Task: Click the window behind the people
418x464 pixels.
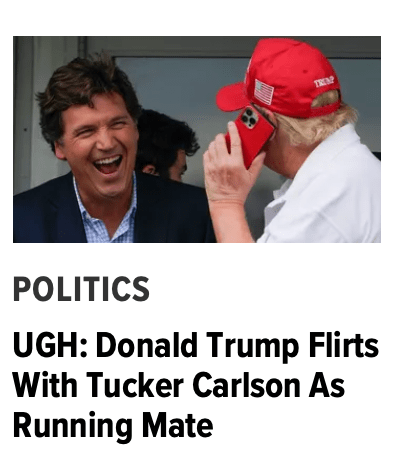Action: 180,87
